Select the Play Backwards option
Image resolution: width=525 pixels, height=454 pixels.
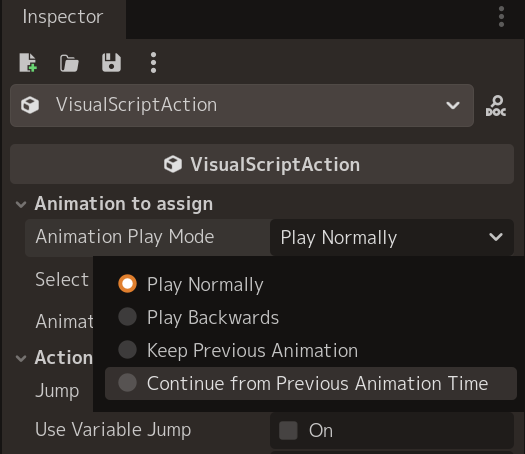[x=311, y=317]
